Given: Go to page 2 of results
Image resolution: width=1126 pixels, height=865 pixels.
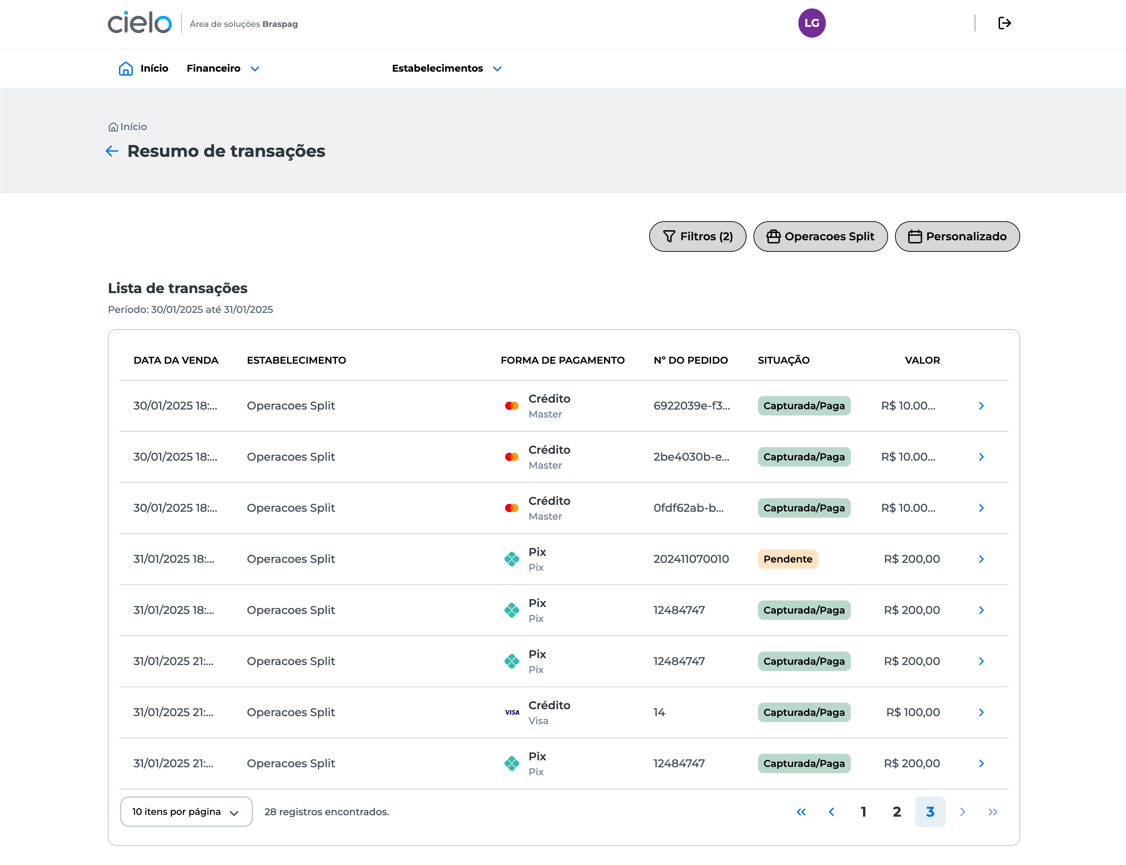Looking at the screenshot, I should [x=896, y=812].
